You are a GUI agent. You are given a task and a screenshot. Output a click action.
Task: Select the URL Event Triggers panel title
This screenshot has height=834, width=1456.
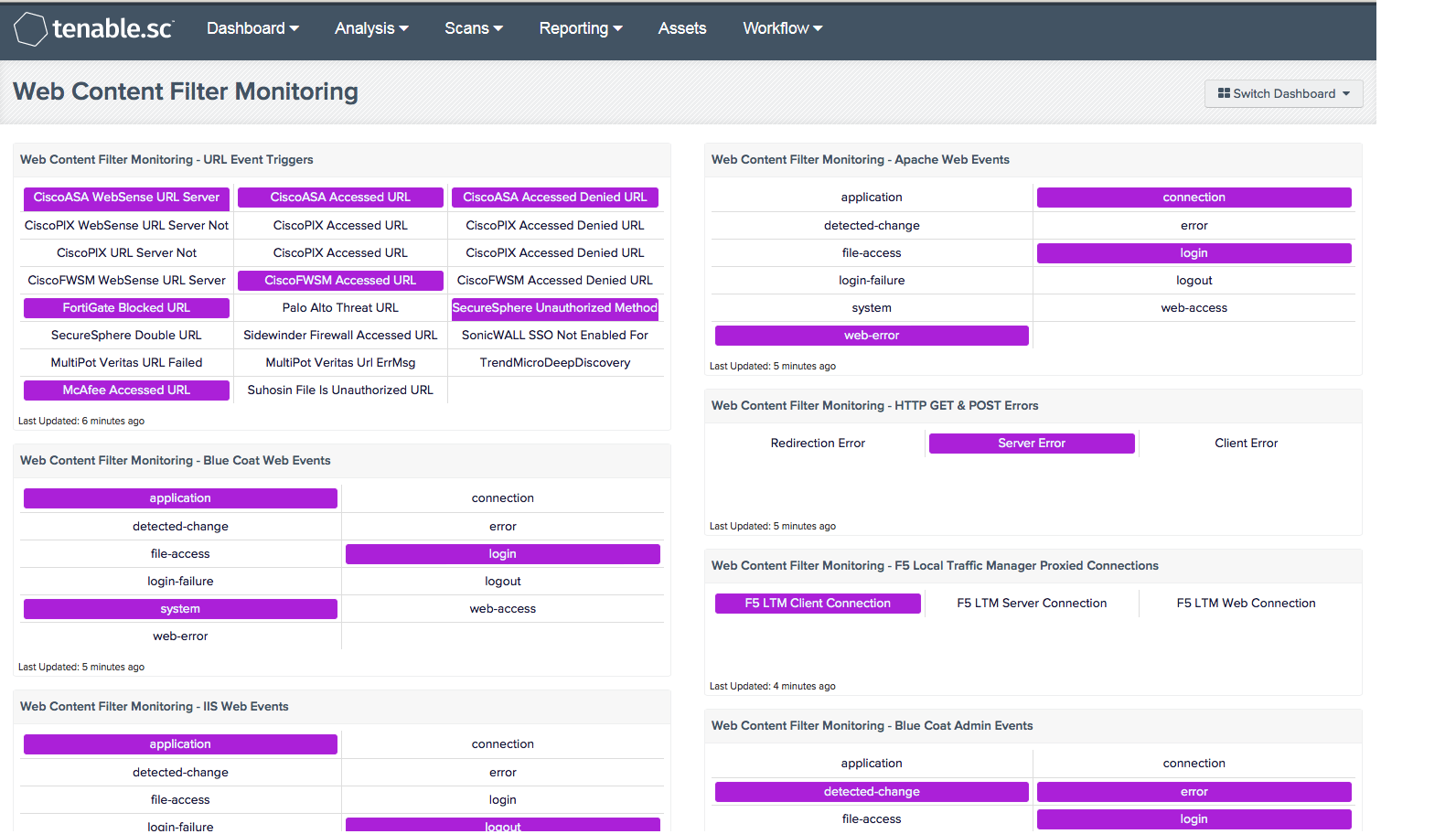tap(166, 159)
